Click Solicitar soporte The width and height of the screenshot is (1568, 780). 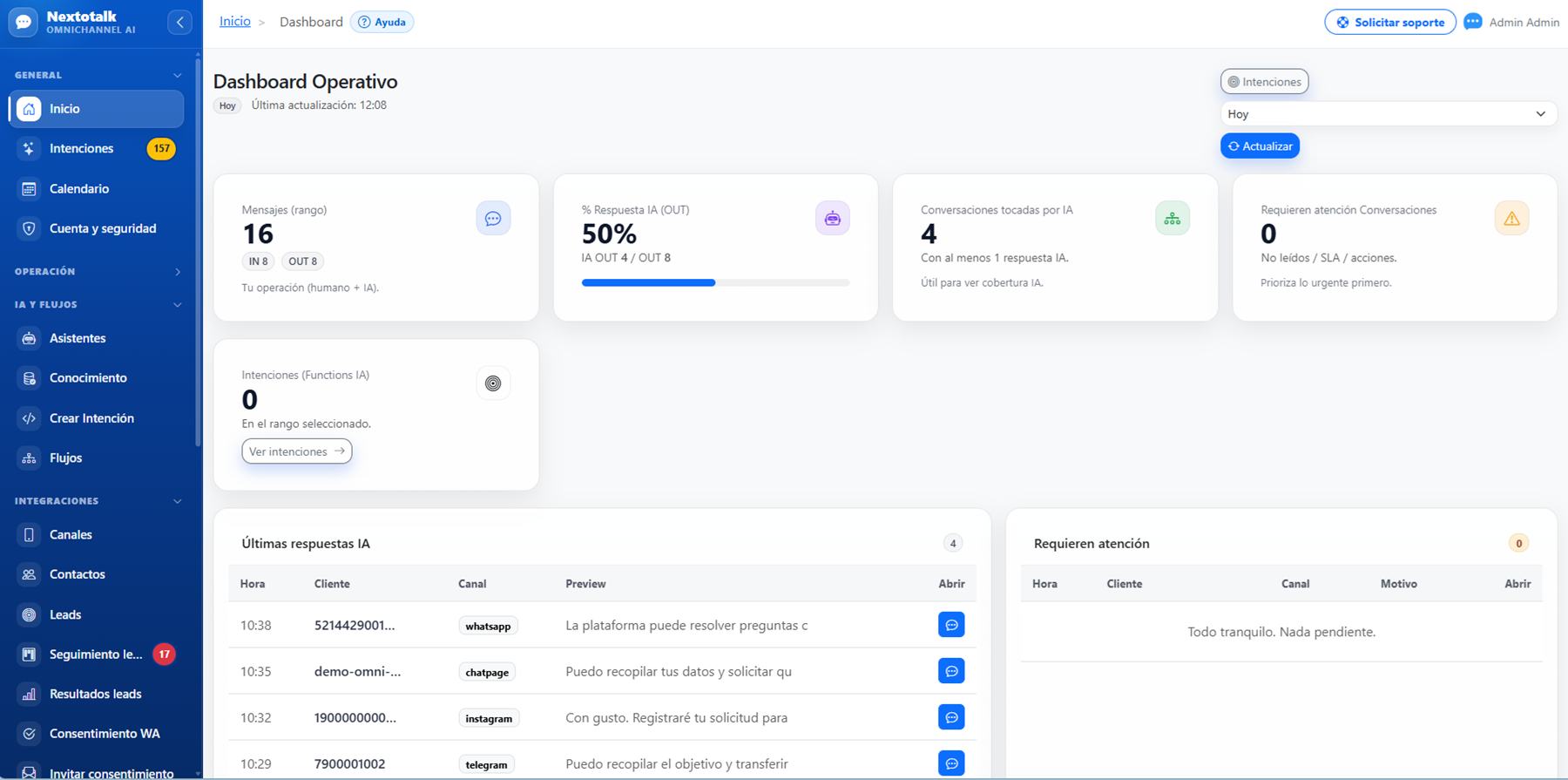pos(1390,22)
